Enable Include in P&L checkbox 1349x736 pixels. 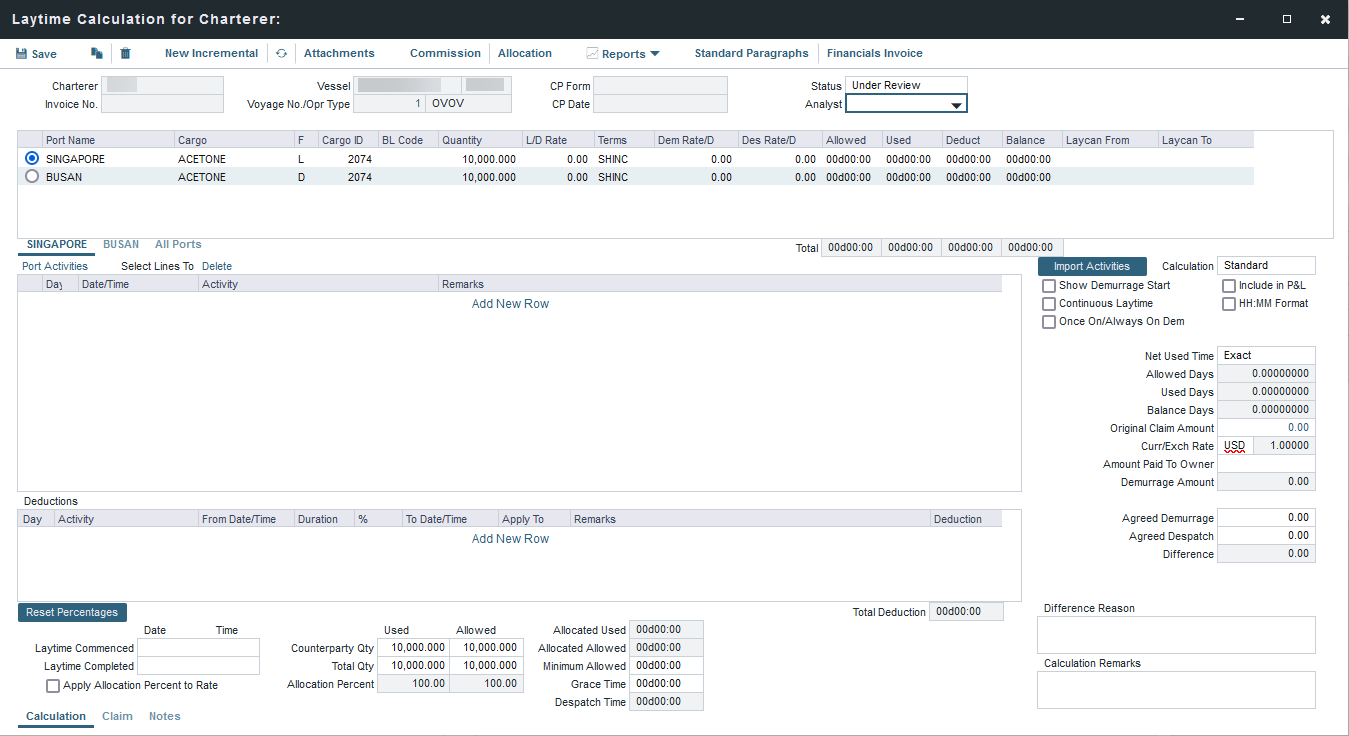(1229, 286)
